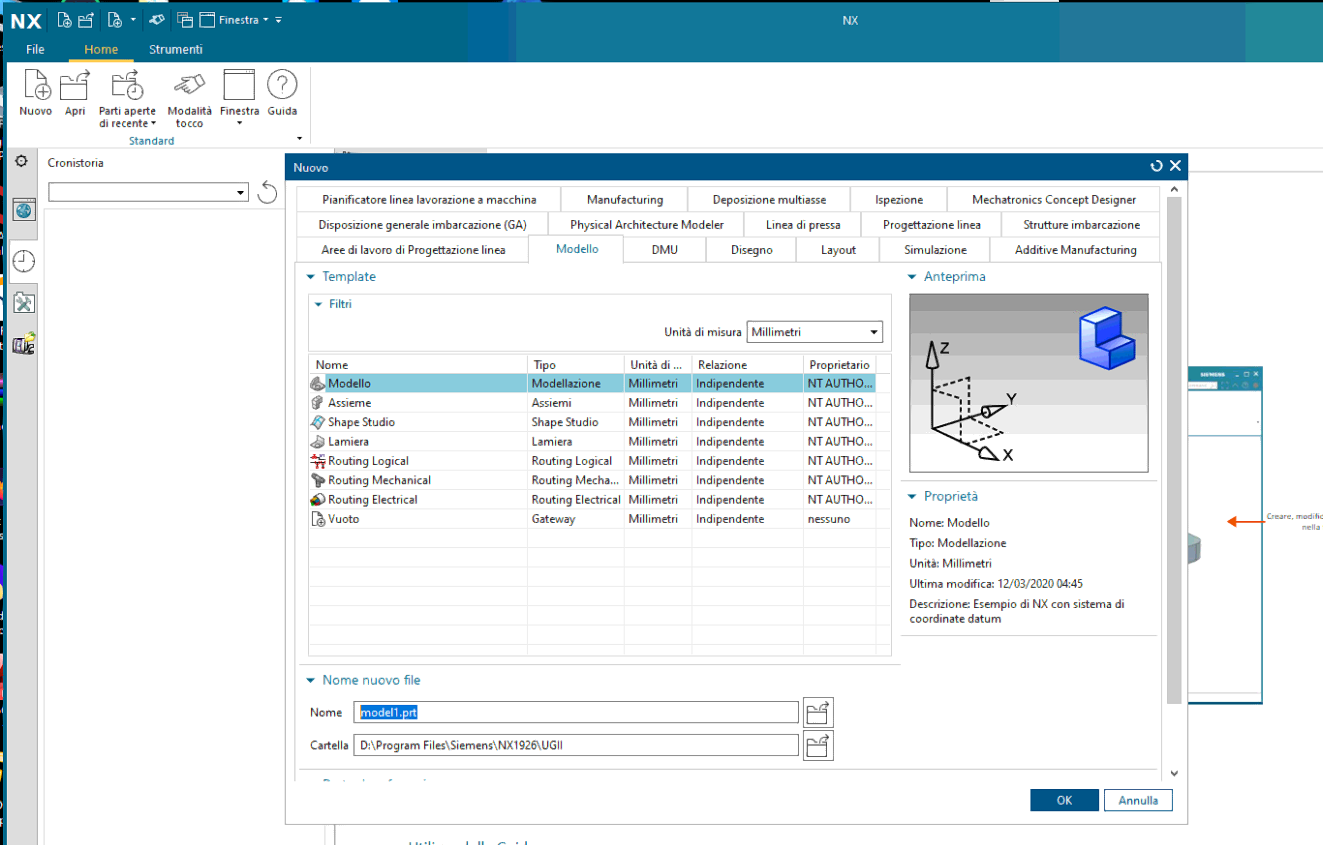Image resolution: width=1323 pixels, height=845 pixels.
Task: Open the File menu
Action: point(35,50)
